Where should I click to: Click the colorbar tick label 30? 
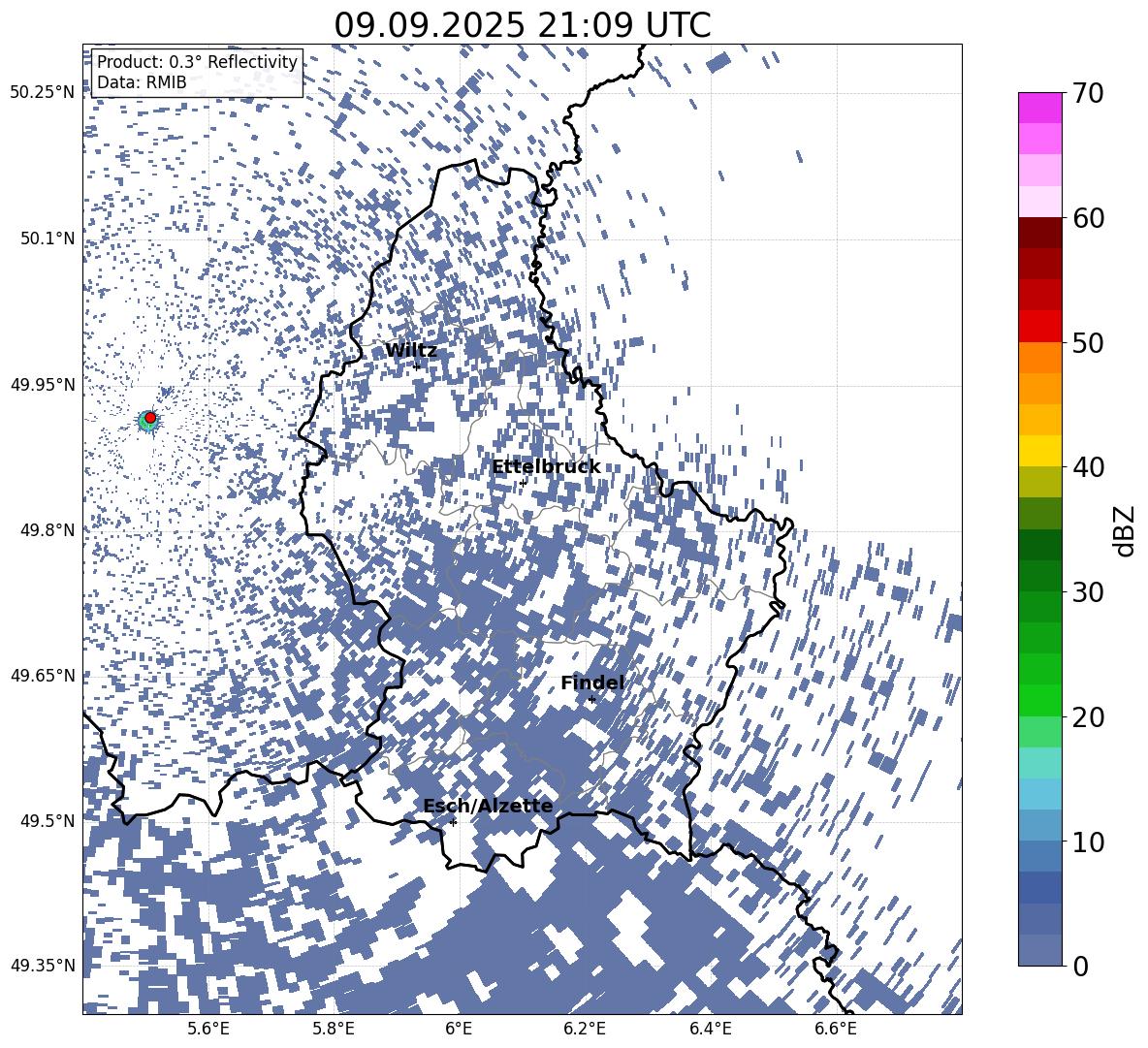click(1088, 592)
